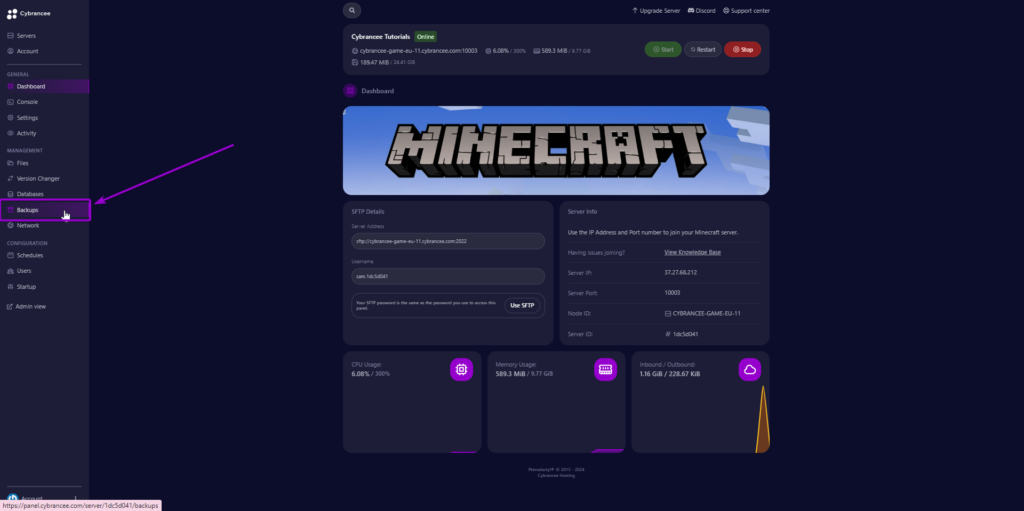Click the purple Memory Usage icon
The image size is (1024, 511).
pos(605,370)
